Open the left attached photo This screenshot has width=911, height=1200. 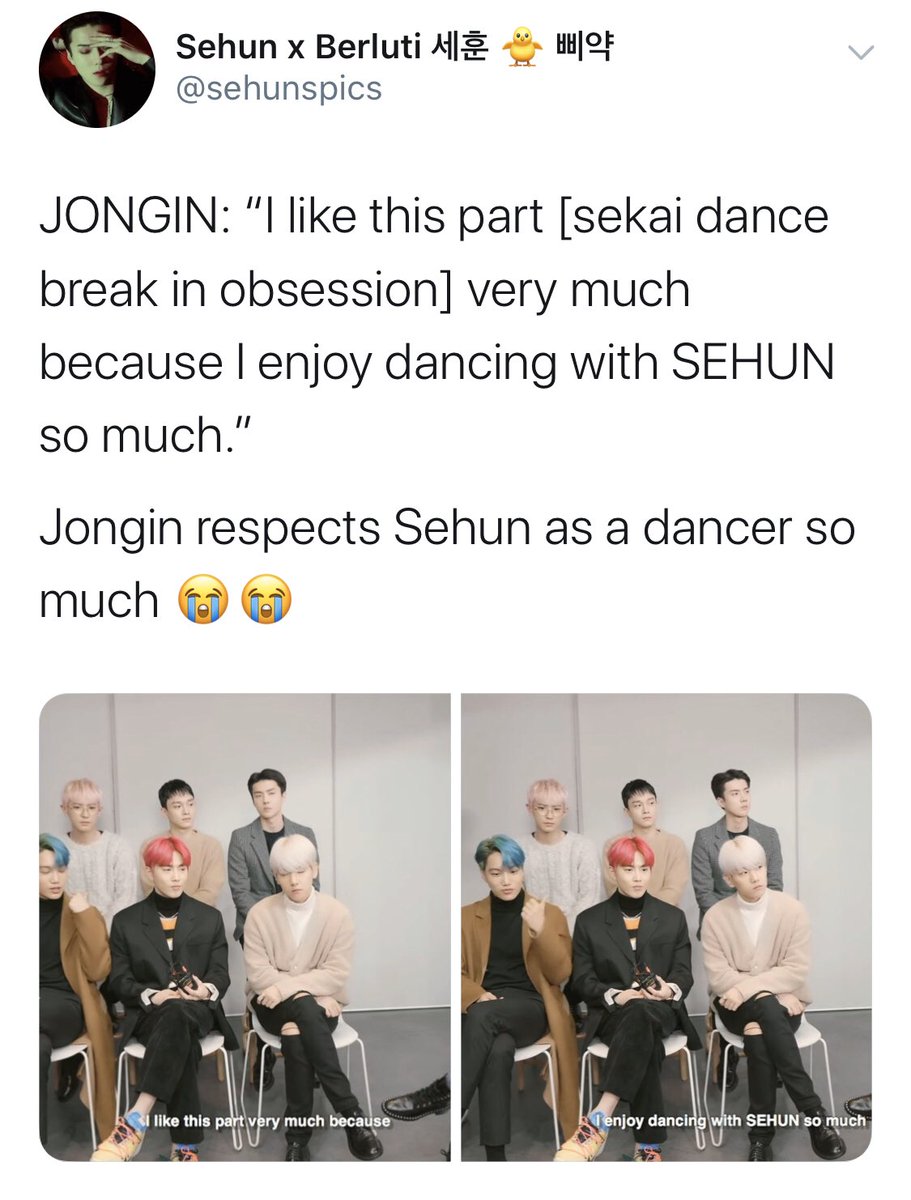[x=245, y=927]
